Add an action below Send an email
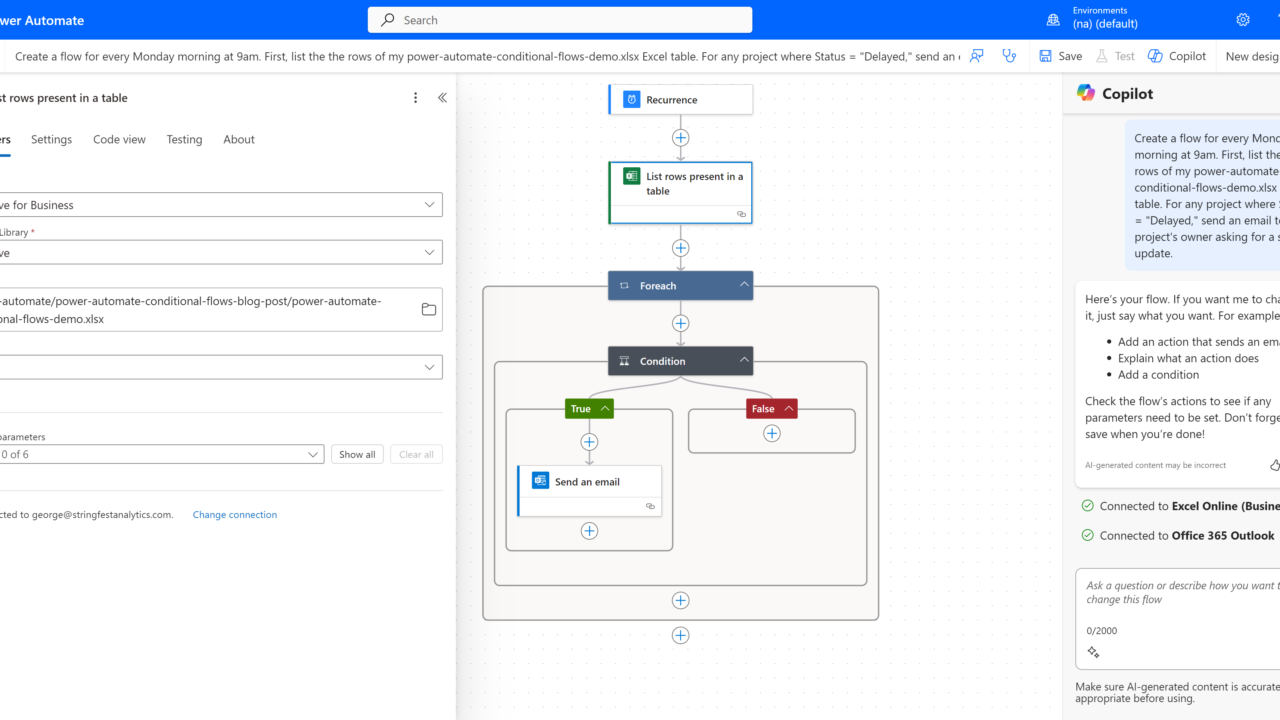 pos(589,531)
